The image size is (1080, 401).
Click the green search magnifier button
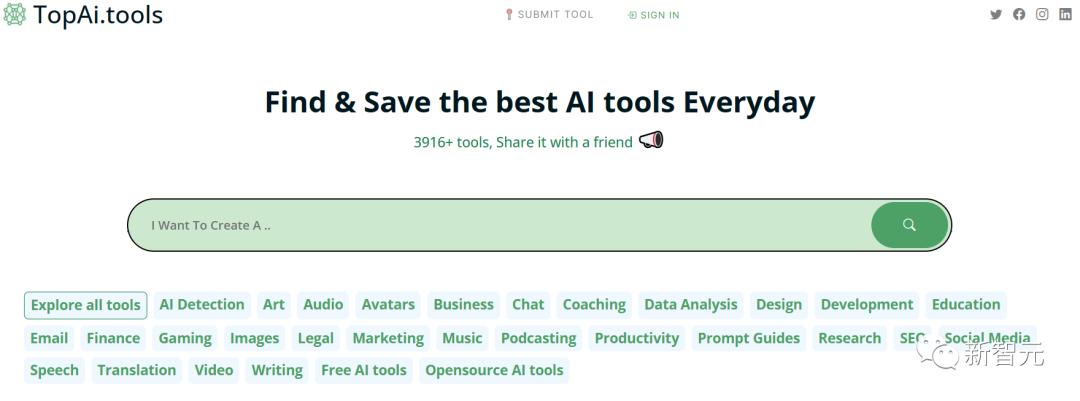tap(909, 225)
